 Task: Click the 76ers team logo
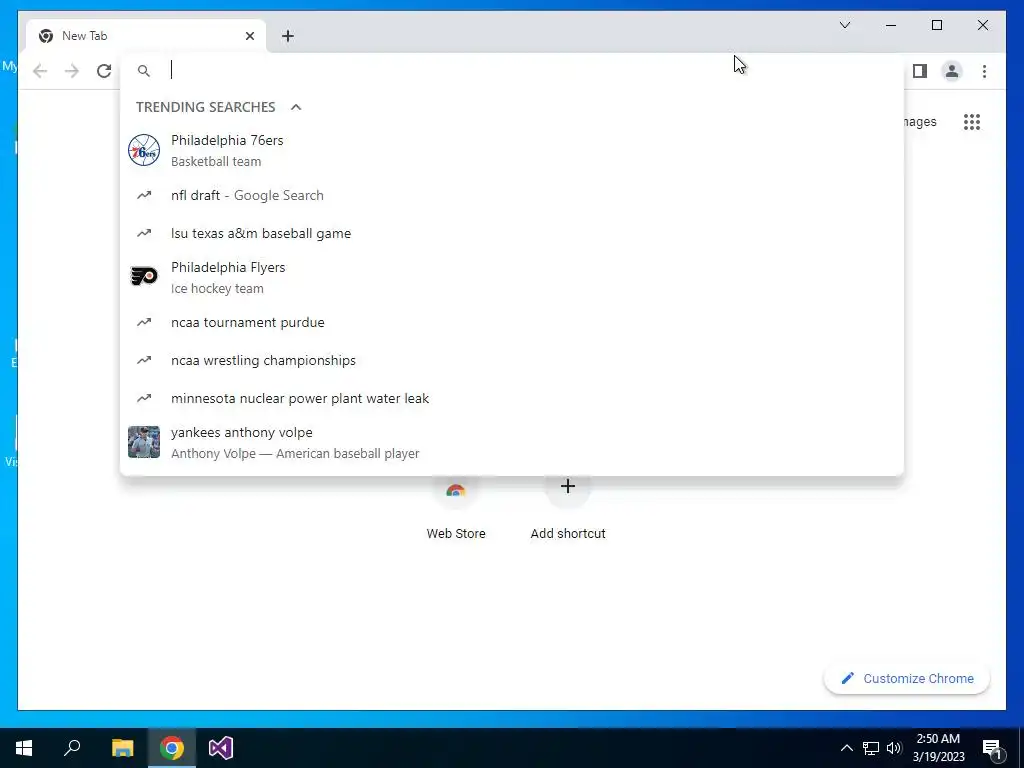point(144,150)
